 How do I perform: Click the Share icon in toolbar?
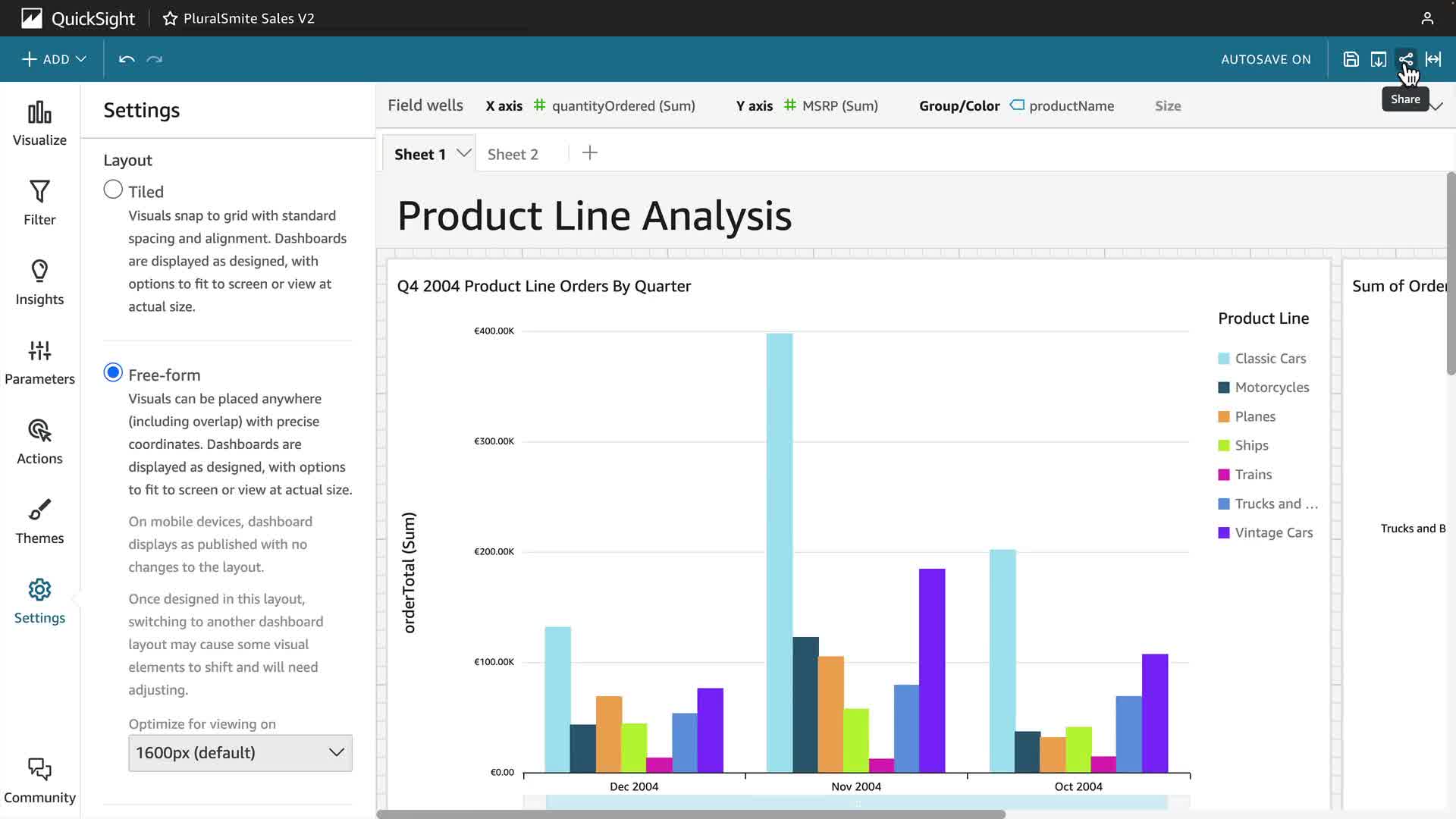click(1405, 59)
